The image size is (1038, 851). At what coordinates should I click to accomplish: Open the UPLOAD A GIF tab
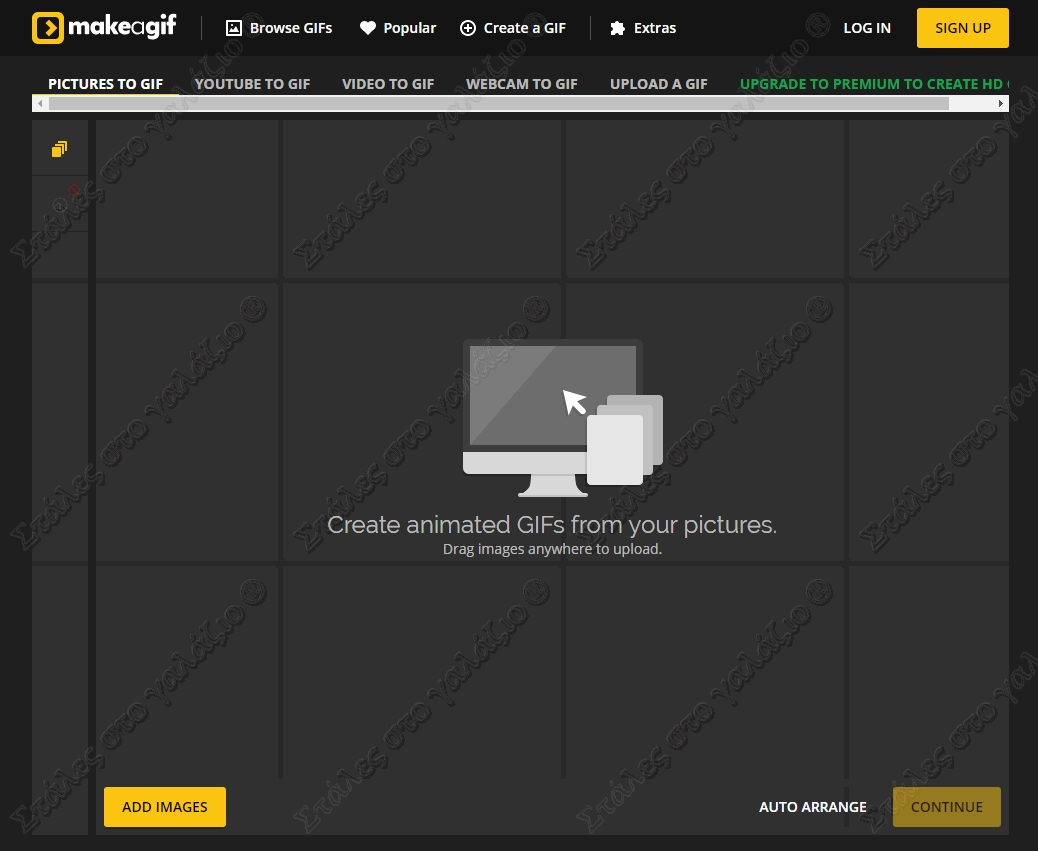tap(658, 84)
